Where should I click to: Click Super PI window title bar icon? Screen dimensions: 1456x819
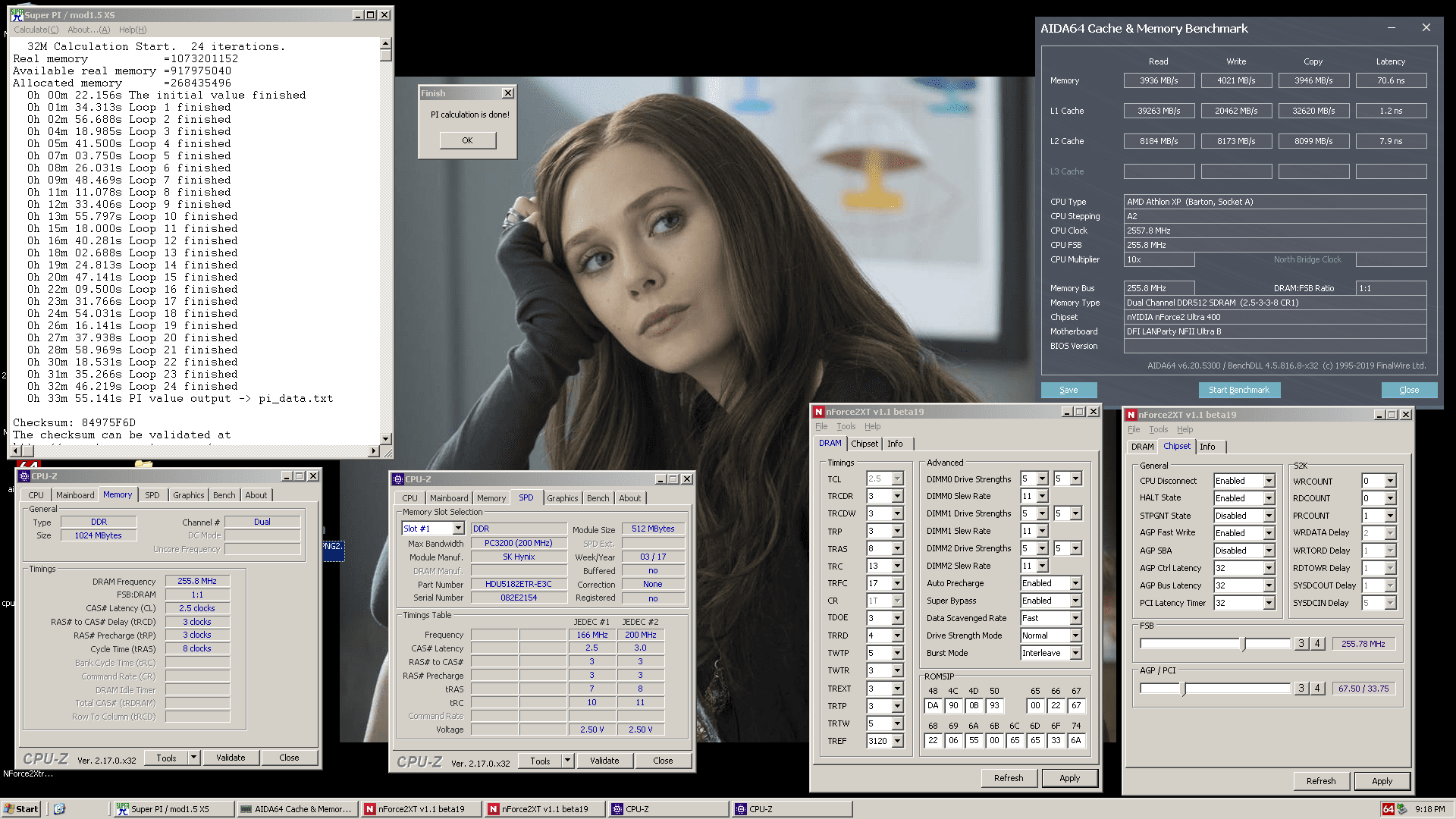pyautogui.click(x=17, y=14)
